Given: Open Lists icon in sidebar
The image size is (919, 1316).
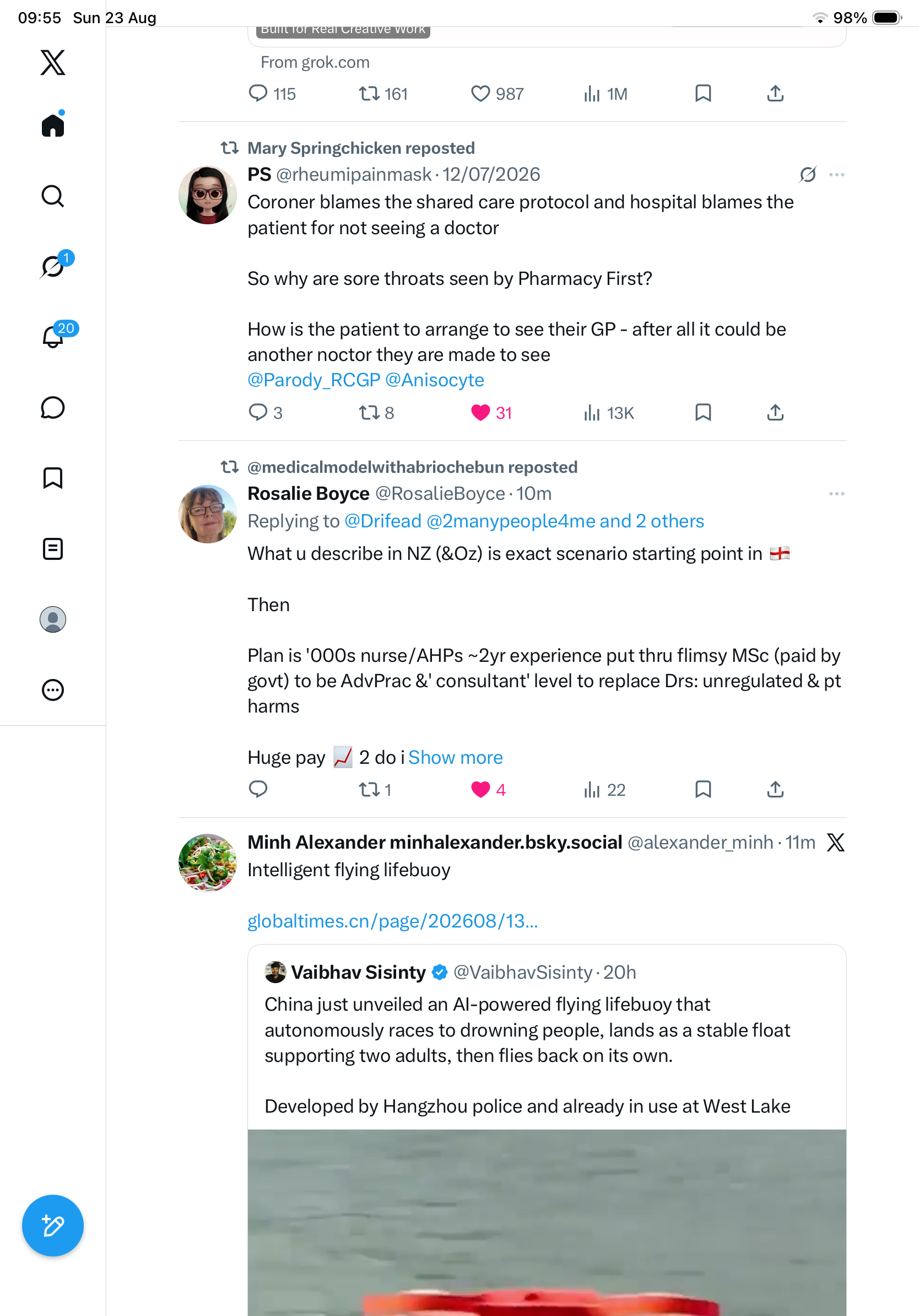Looking at the screenshot, I should coord(53,548).
